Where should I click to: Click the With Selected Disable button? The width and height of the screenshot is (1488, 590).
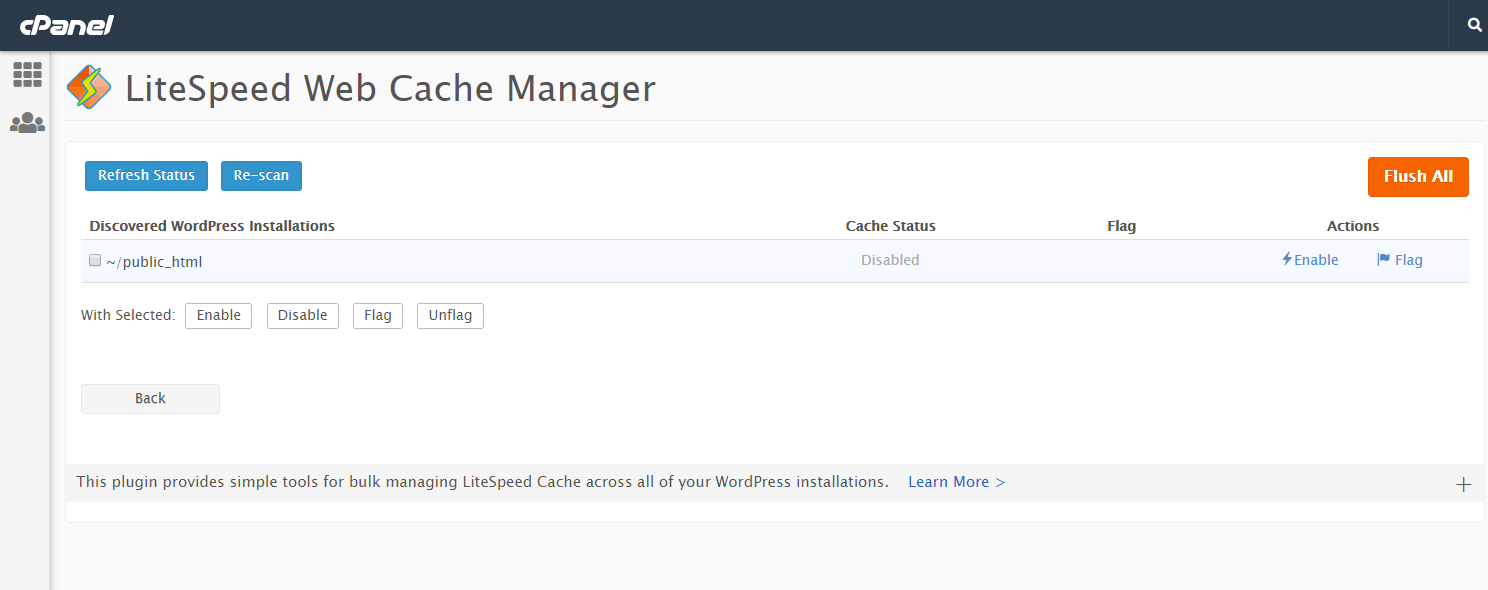tap(303, 315)
